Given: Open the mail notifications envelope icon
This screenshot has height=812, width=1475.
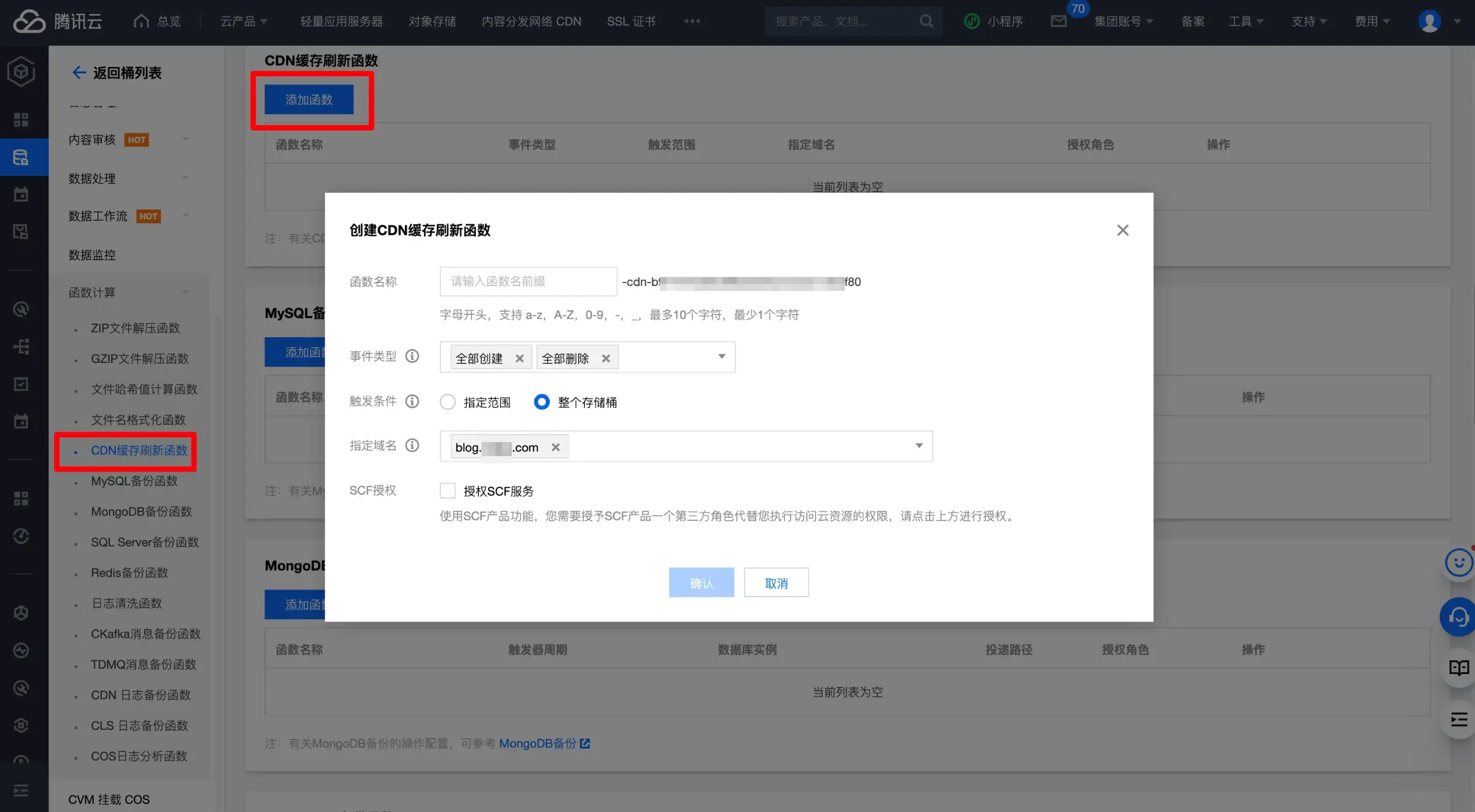Looking at the screenshot, I should pos(1058,22).
